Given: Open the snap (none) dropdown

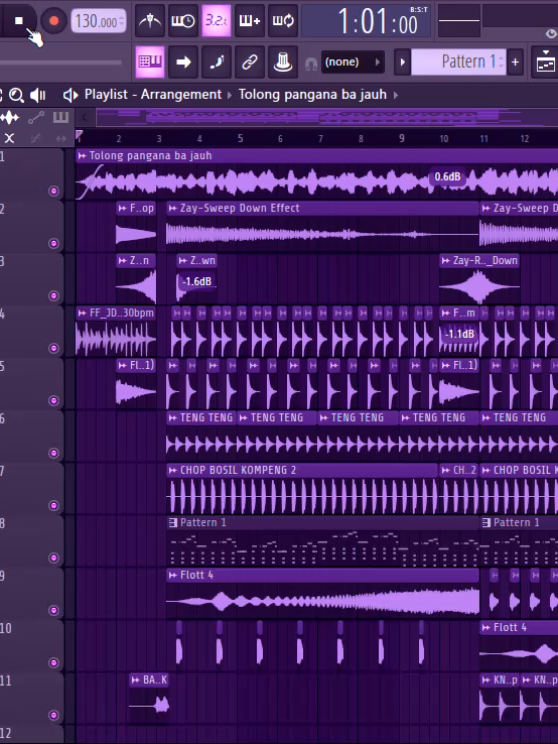Looking at the screenshot, I should (353, 62).
